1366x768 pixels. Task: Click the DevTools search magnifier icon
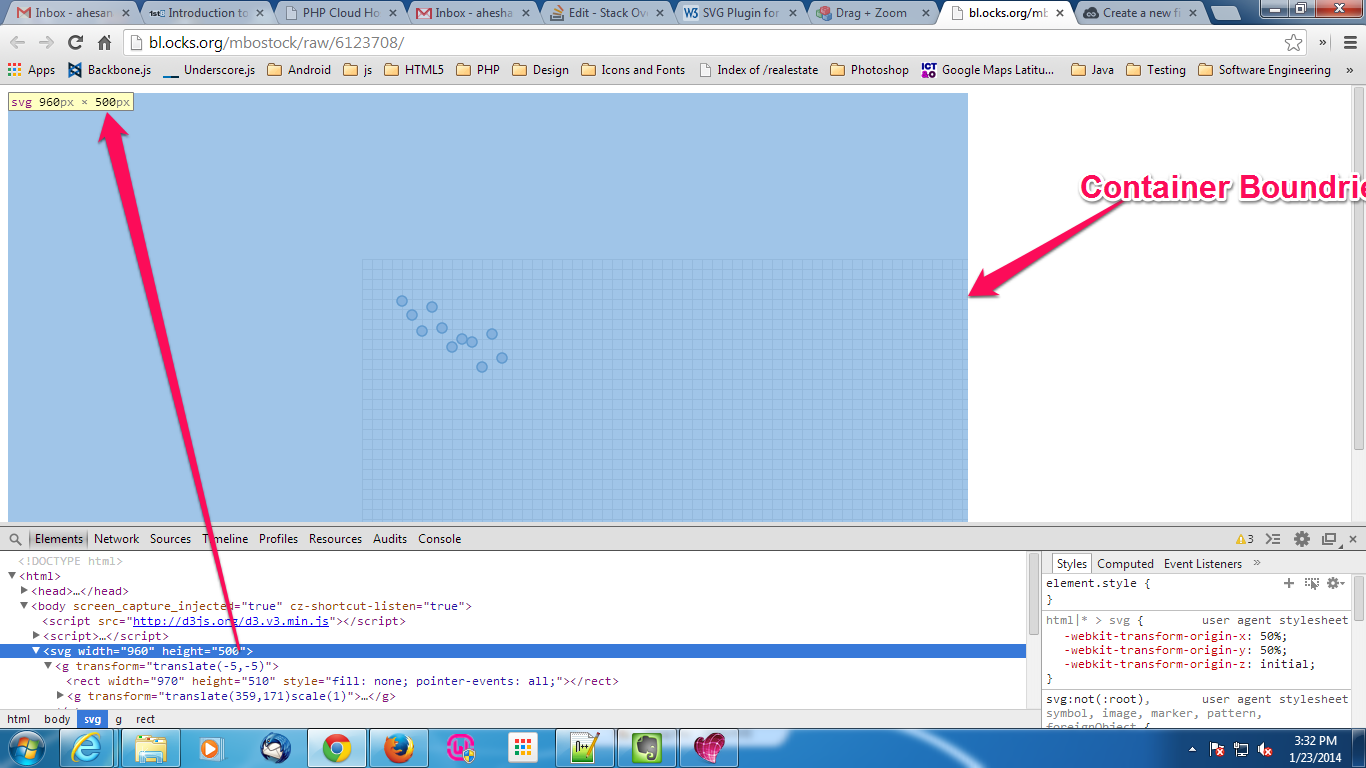[x=15, y=539]
